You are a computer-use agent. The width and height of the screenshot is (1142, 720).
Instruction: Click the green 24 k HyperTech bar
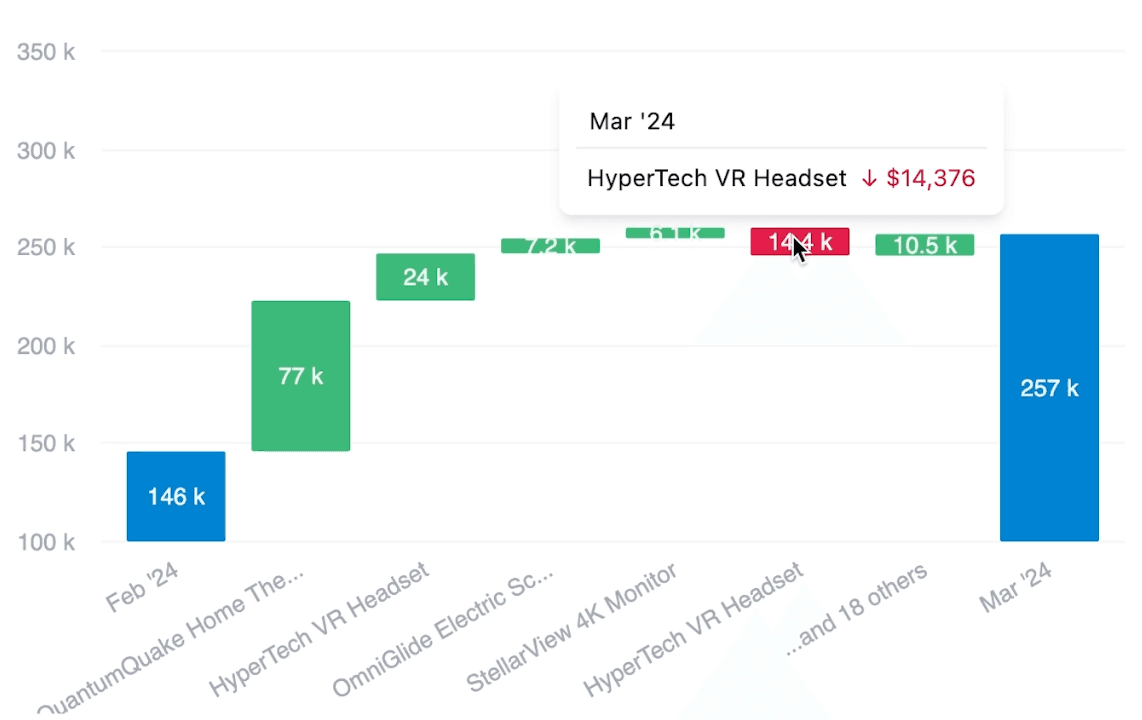425,277
